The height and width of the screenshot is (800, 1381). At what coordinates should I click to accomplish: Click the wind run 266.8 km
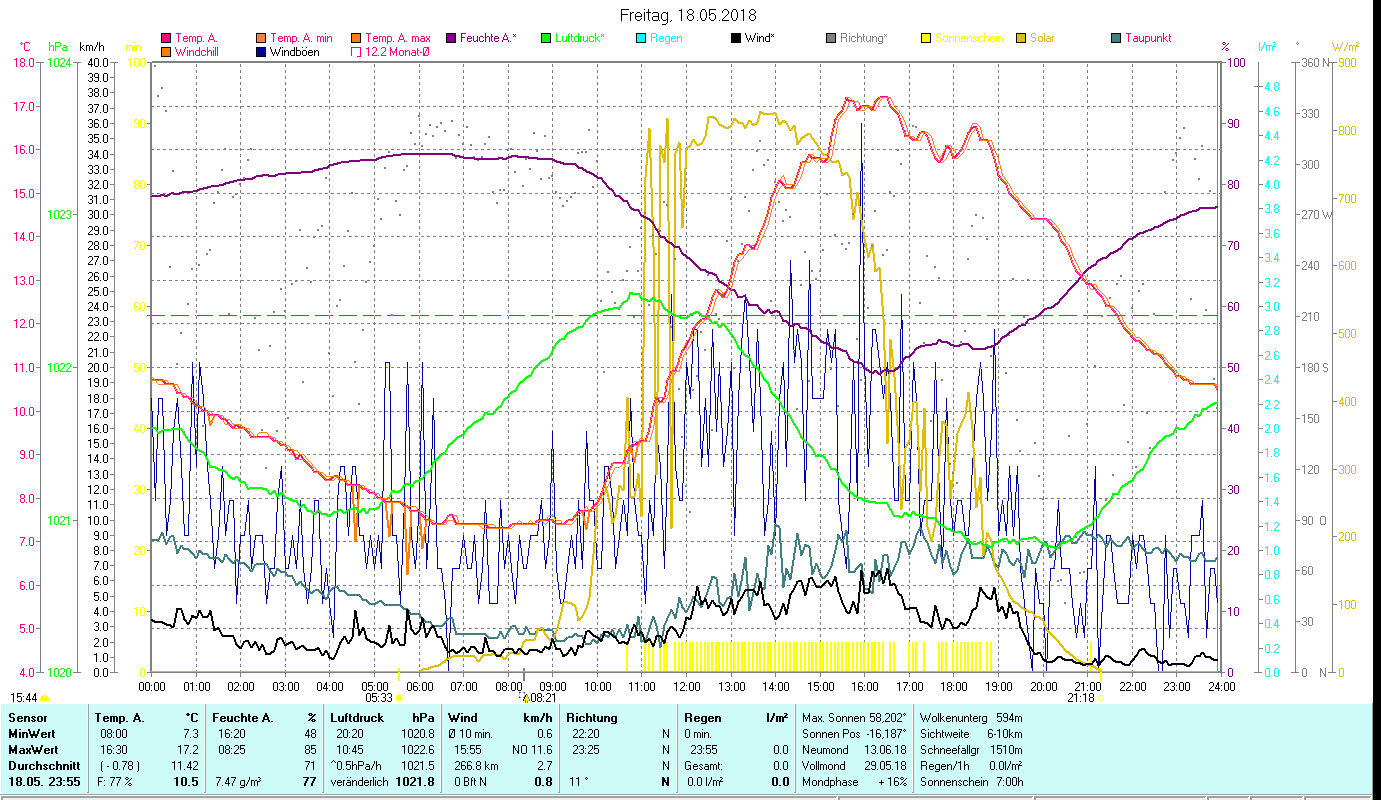tap(474, 766)
